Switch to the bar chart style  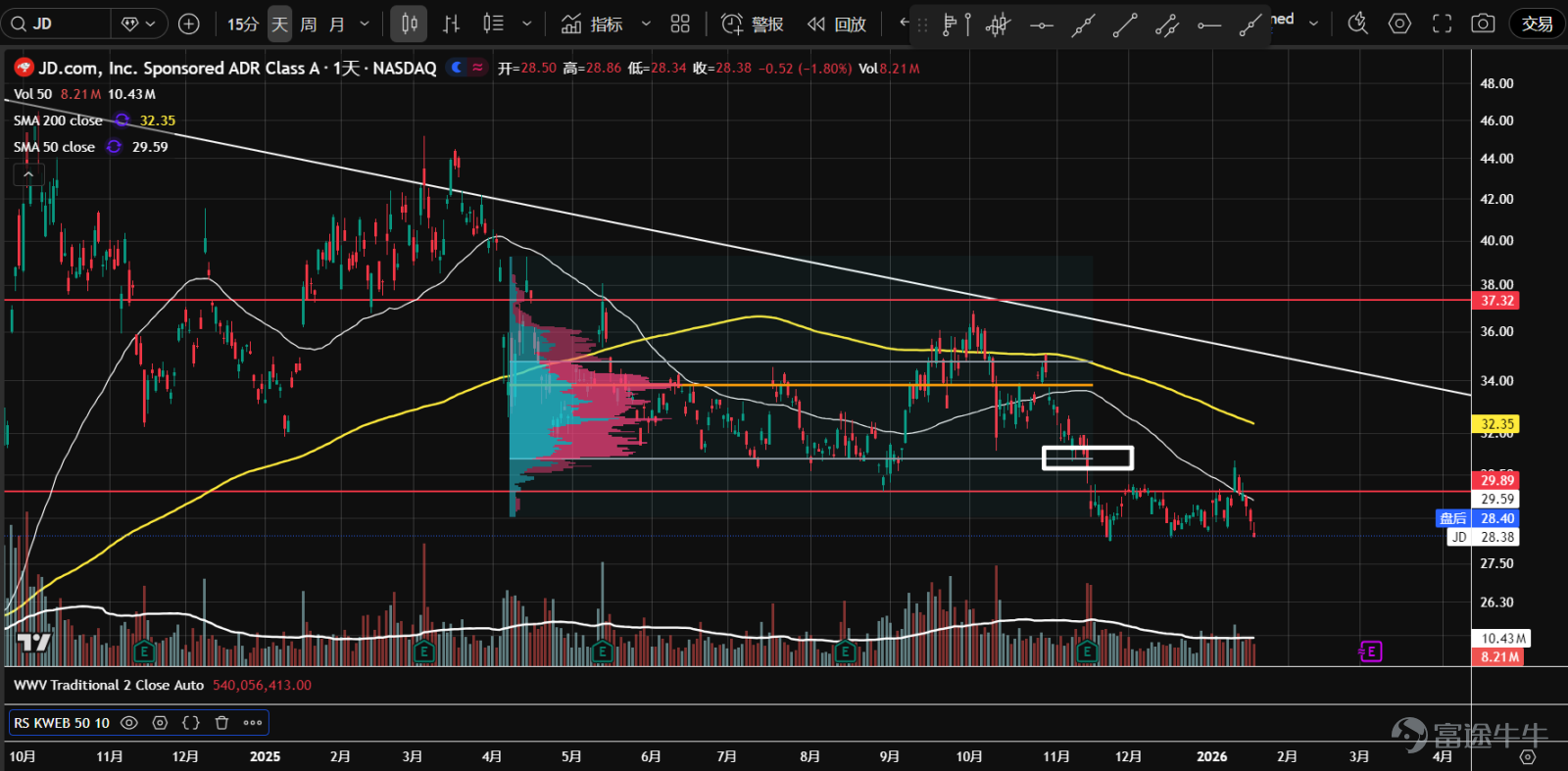click(x=451, y=24)
